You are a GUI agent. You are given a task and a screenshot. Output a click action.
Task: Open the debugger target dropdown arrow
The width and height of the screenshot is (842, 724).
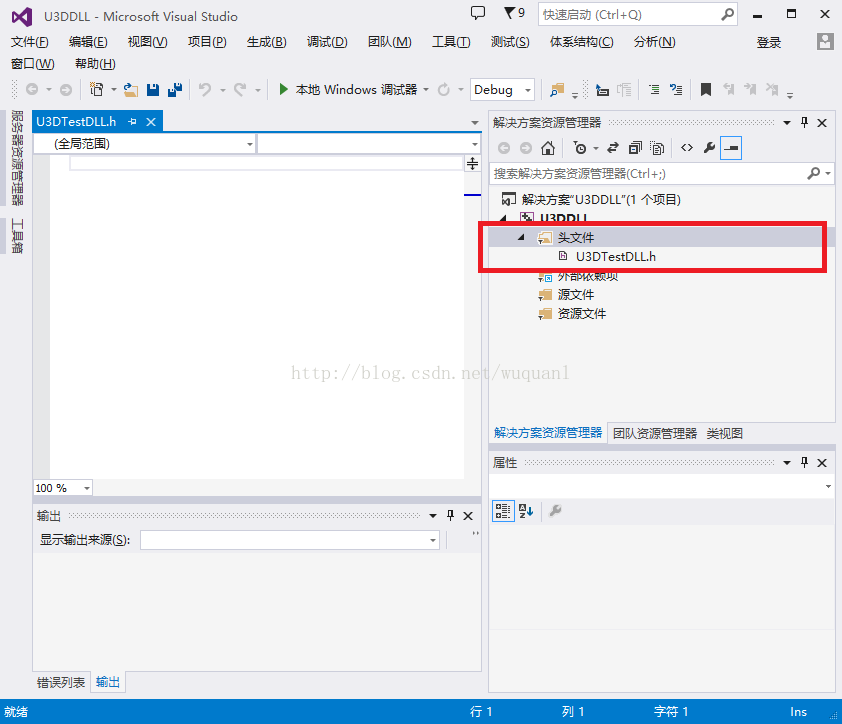click(x=426, y=90)
